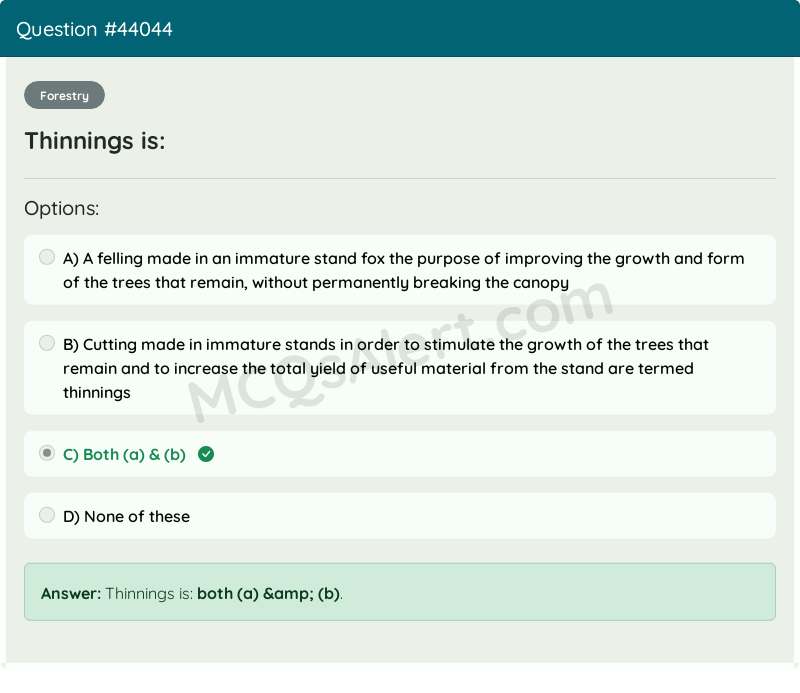Select radio button for option B

coord(47,342)
